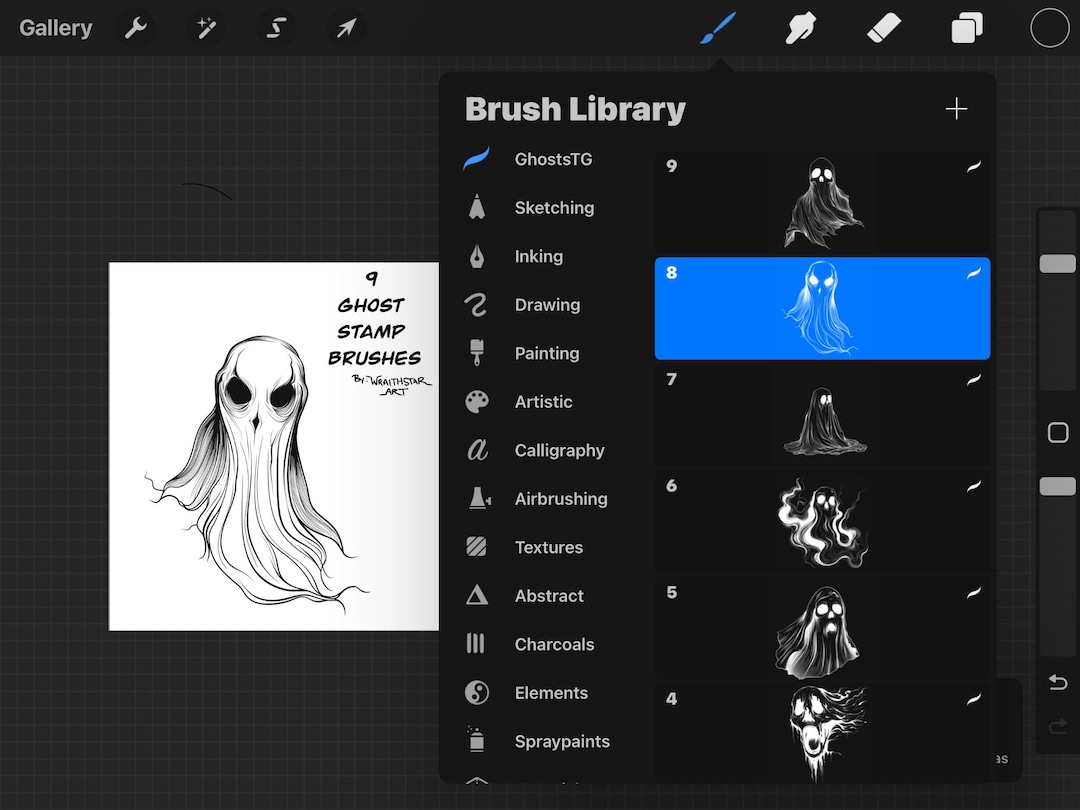Tap the stroke icon on brush 6
The width and height of the screenshot is (1080, 810).
973,486
